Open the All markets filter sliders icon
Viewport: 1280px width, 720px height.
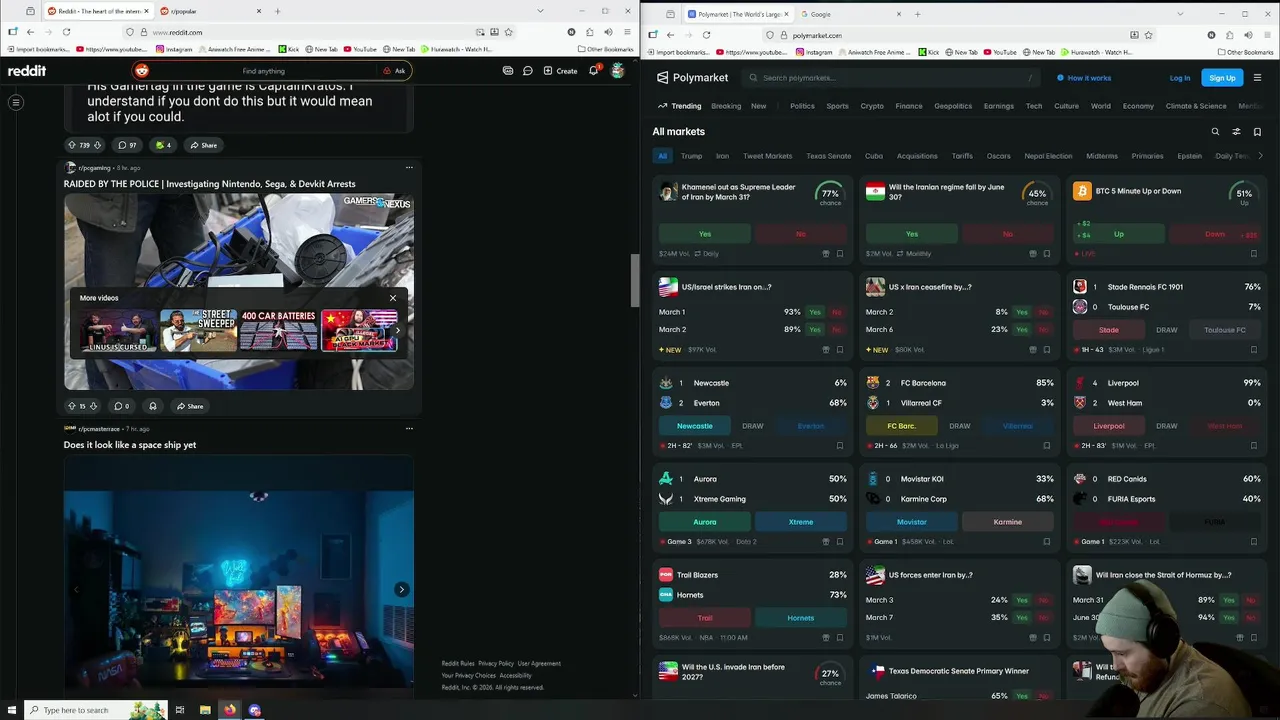pyautogui.click(x=1236, y=132)
